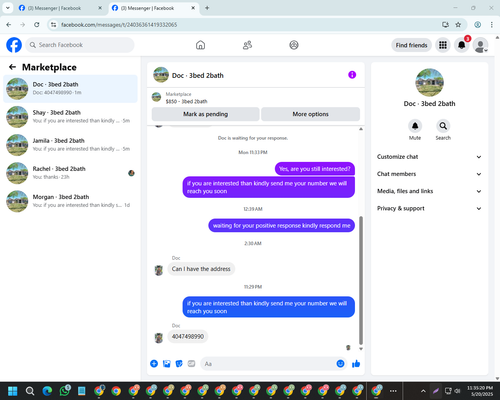Viewport: 500px width, 400px height.
Task: Expand Chat members section
Action: click(429, 174)
